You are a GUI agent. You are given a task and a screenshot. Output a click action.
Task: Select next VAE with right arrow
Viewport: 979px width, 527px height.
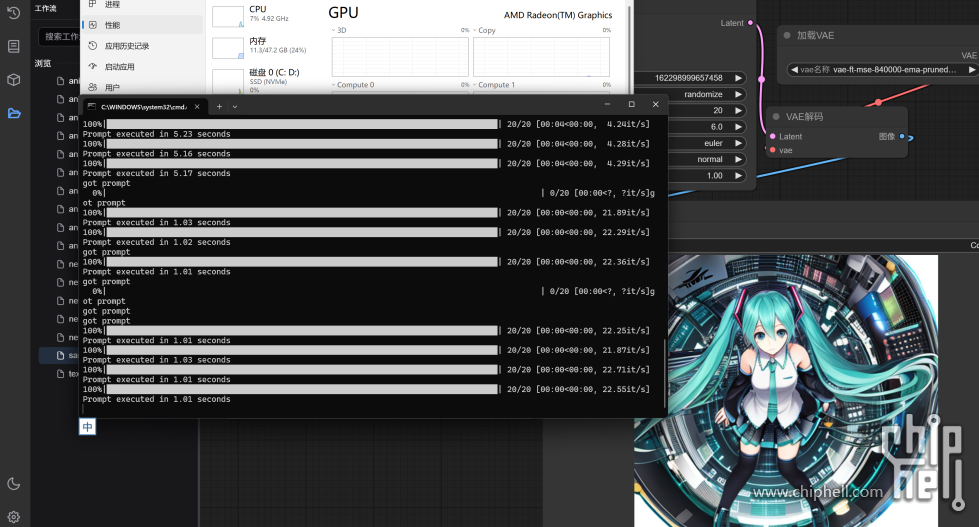(970, 70)
